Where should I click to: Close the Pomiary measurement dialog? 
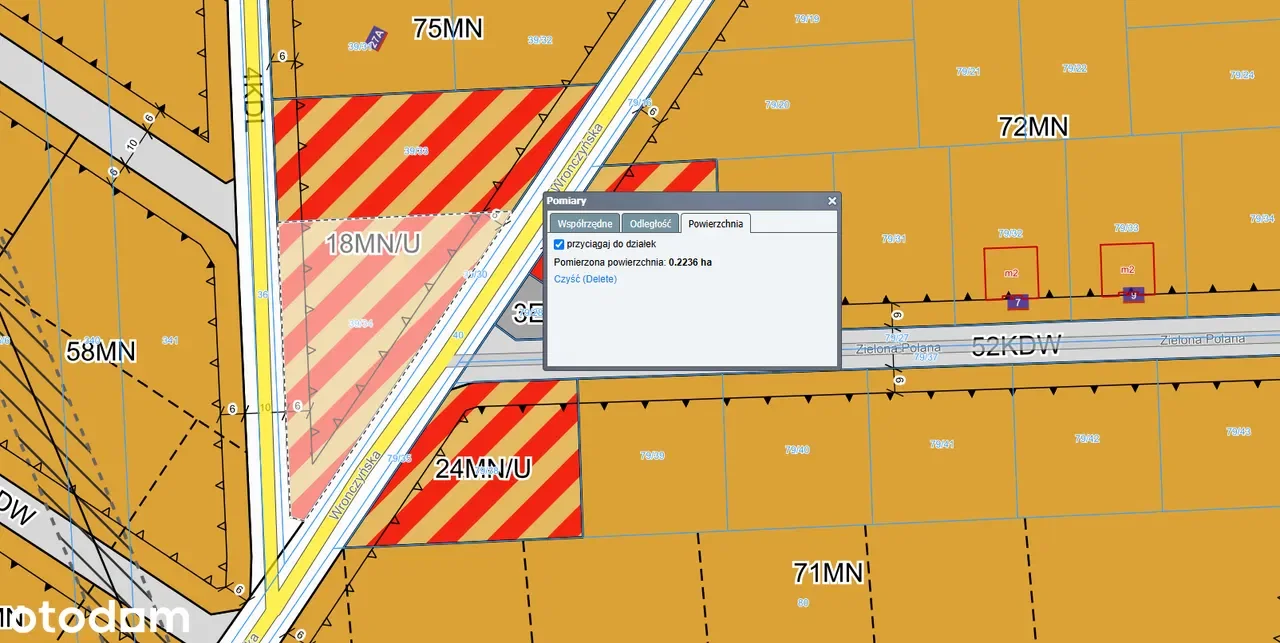[832, 201]
